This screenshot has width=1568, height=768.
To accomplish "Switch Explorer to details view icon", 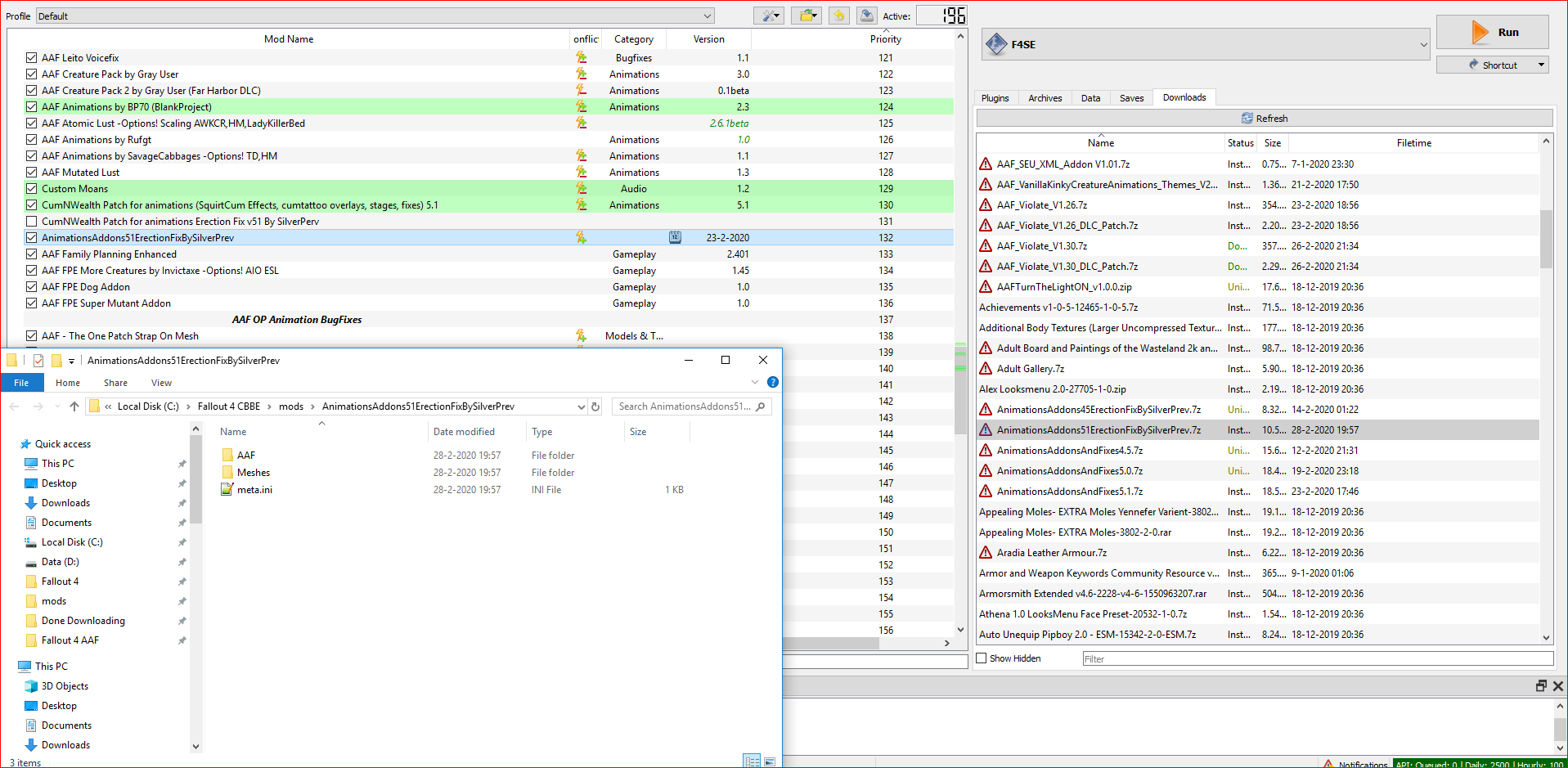I will [x=752, y=761].
